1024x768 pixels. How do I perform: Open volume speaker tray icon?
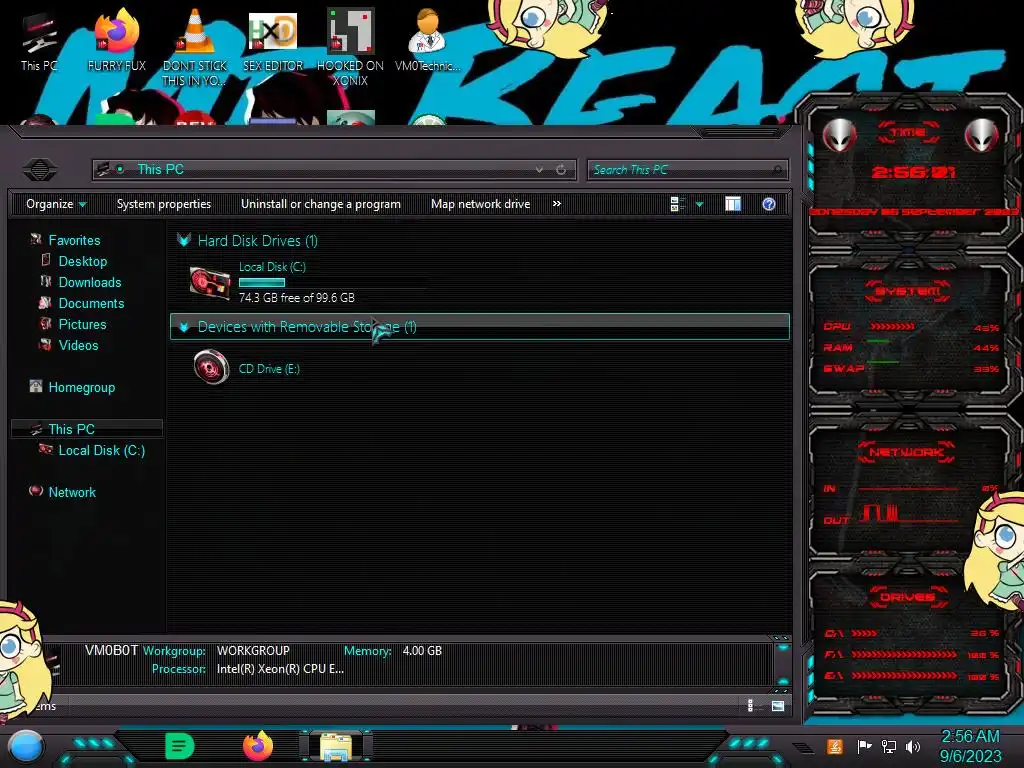click(913, 746)
